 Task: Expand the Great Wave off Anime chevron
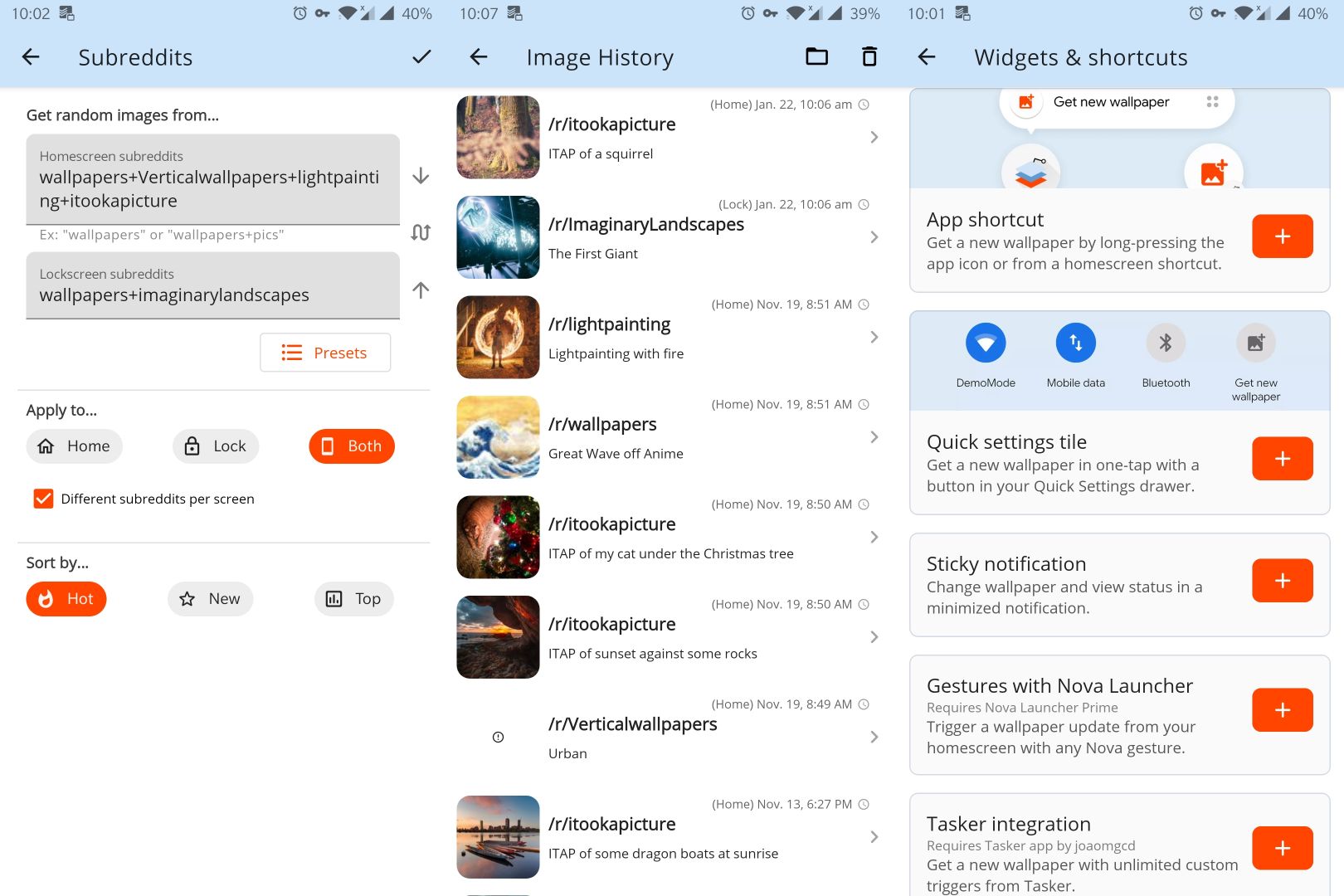[x=874, y=437]
